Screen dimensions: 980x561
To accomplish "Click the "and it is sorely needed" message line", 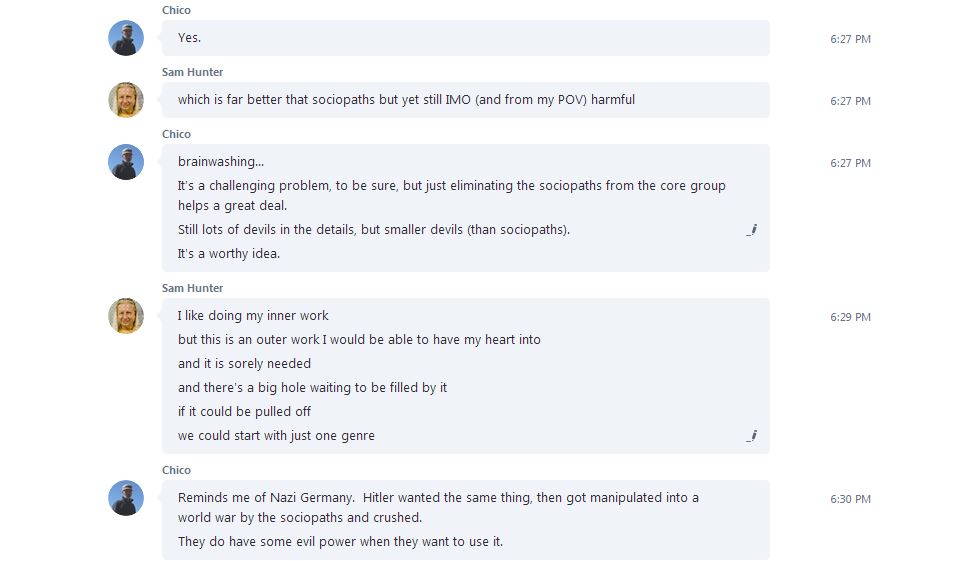I will [244, 364].
